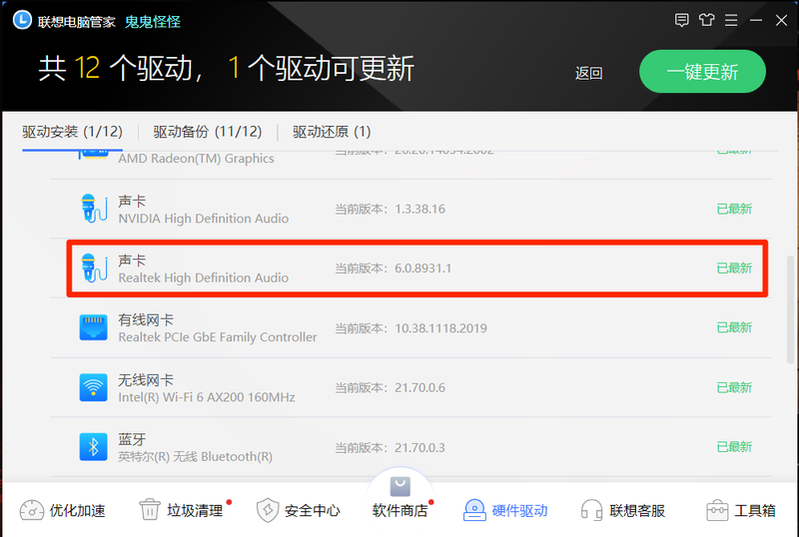
Task: Click the 无线网卡 heading label
Action: click(146, 380)
